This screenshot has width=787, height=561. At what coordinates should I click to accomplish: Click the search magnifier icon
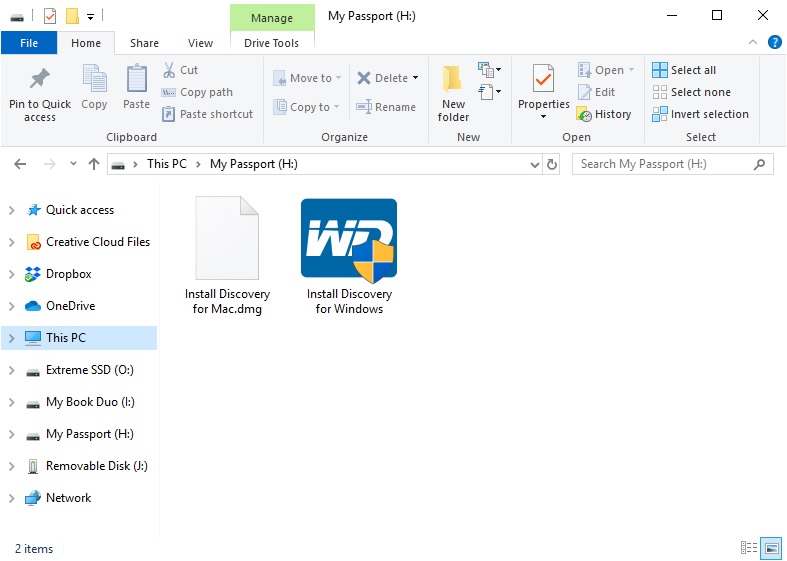(x=759, y=164)
